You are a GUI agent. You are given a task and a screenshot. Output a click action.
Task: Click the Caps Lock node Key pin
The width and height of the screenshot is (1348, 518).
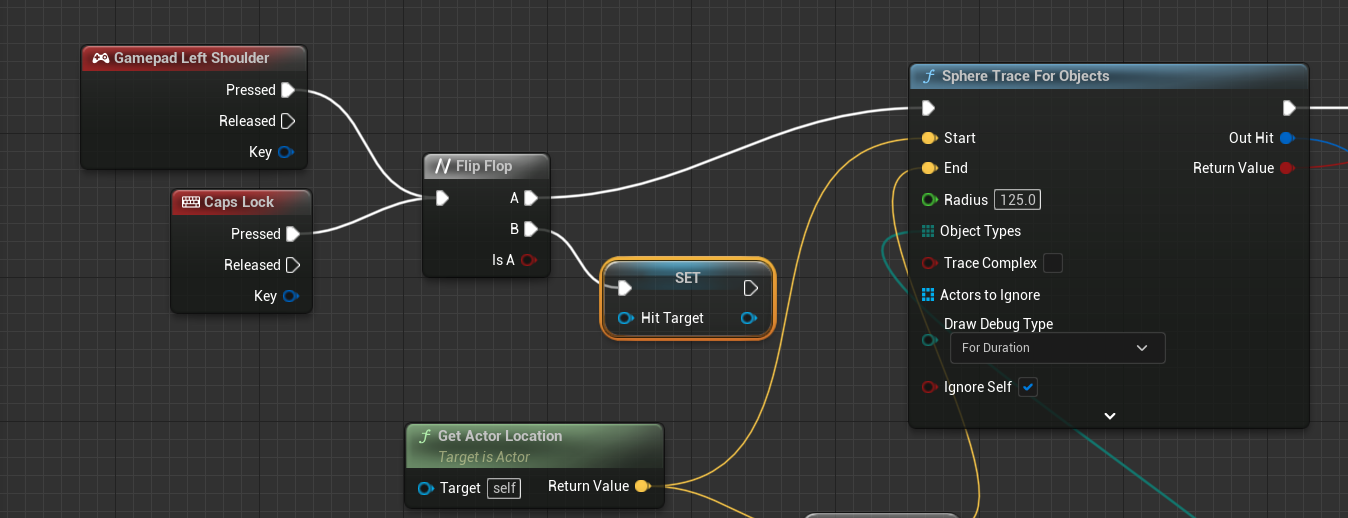point(290,296)
